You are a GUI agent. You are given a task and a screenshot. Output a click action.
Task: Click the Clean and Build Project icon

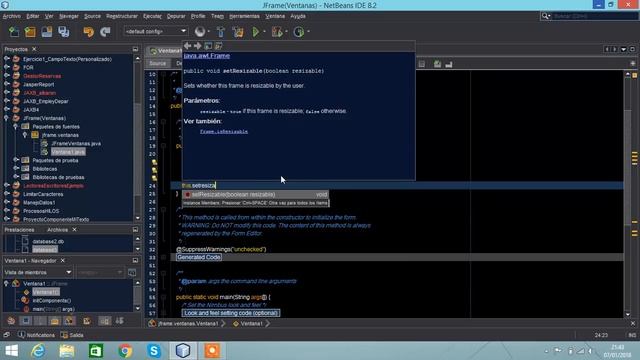[238, 32]
